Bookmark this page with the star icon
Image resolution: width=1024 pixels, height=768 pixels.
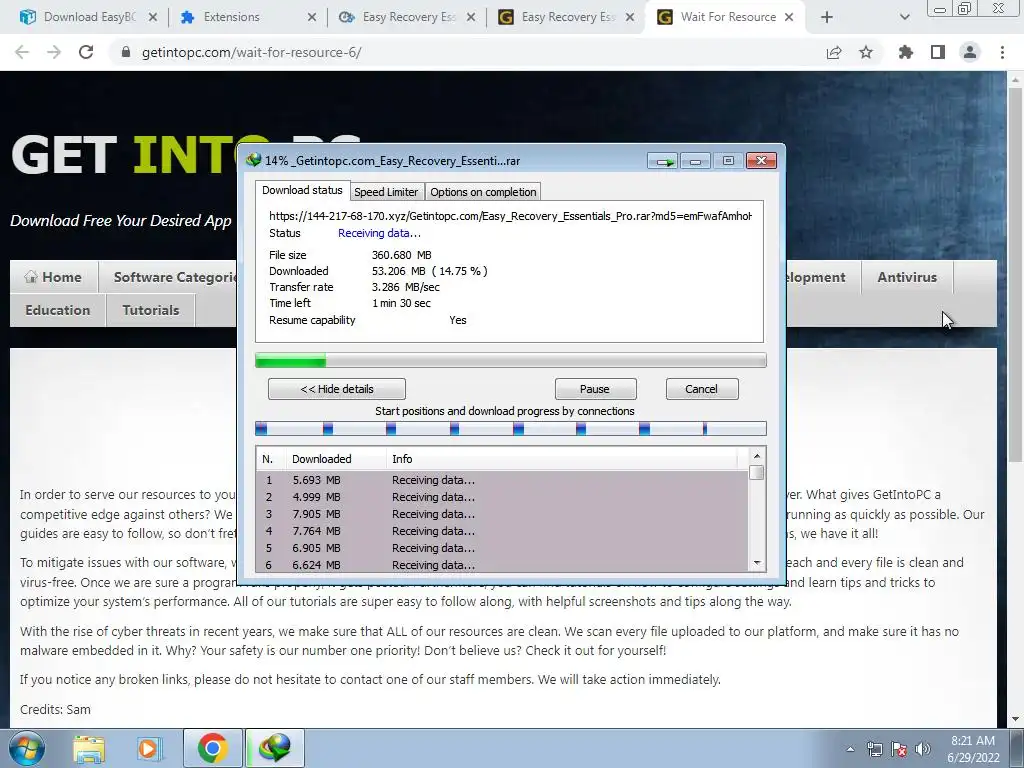tap(866, 52)
